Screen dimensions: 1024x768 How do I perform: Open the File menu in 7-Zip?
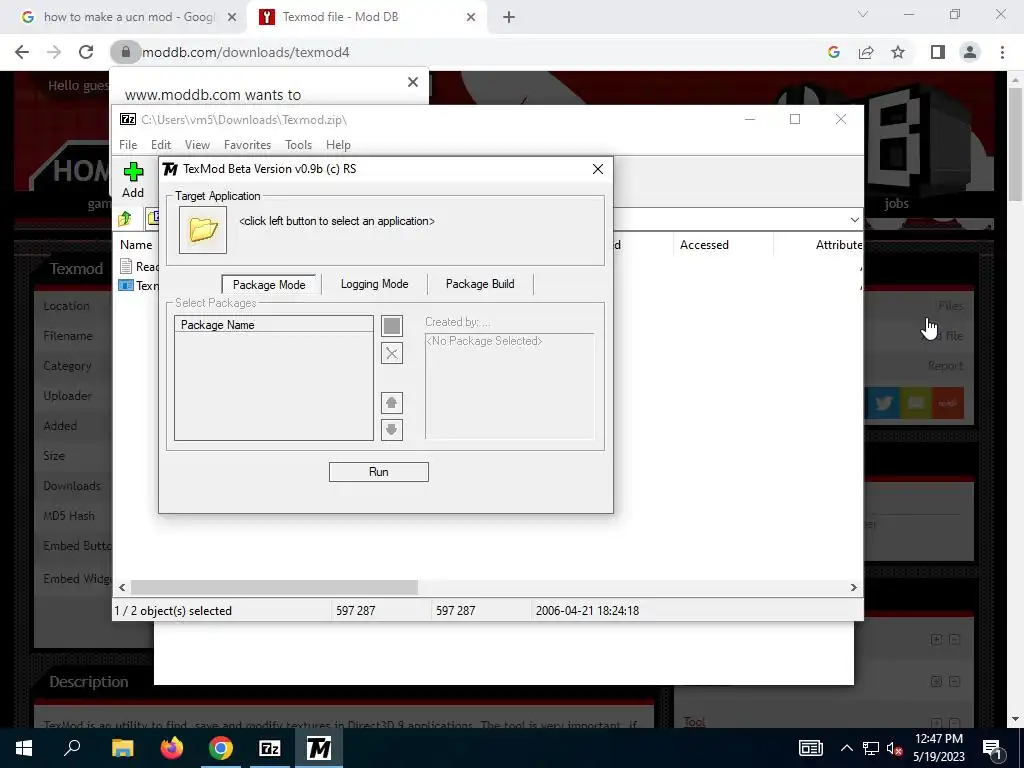coord(128,145)
